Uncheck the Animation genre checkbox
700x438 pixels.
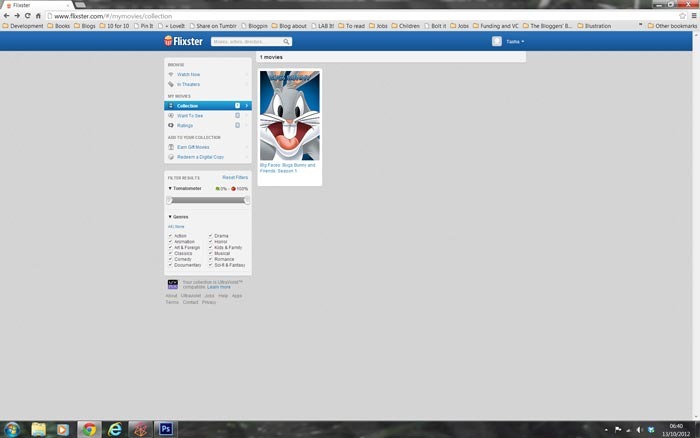point(170,241)
